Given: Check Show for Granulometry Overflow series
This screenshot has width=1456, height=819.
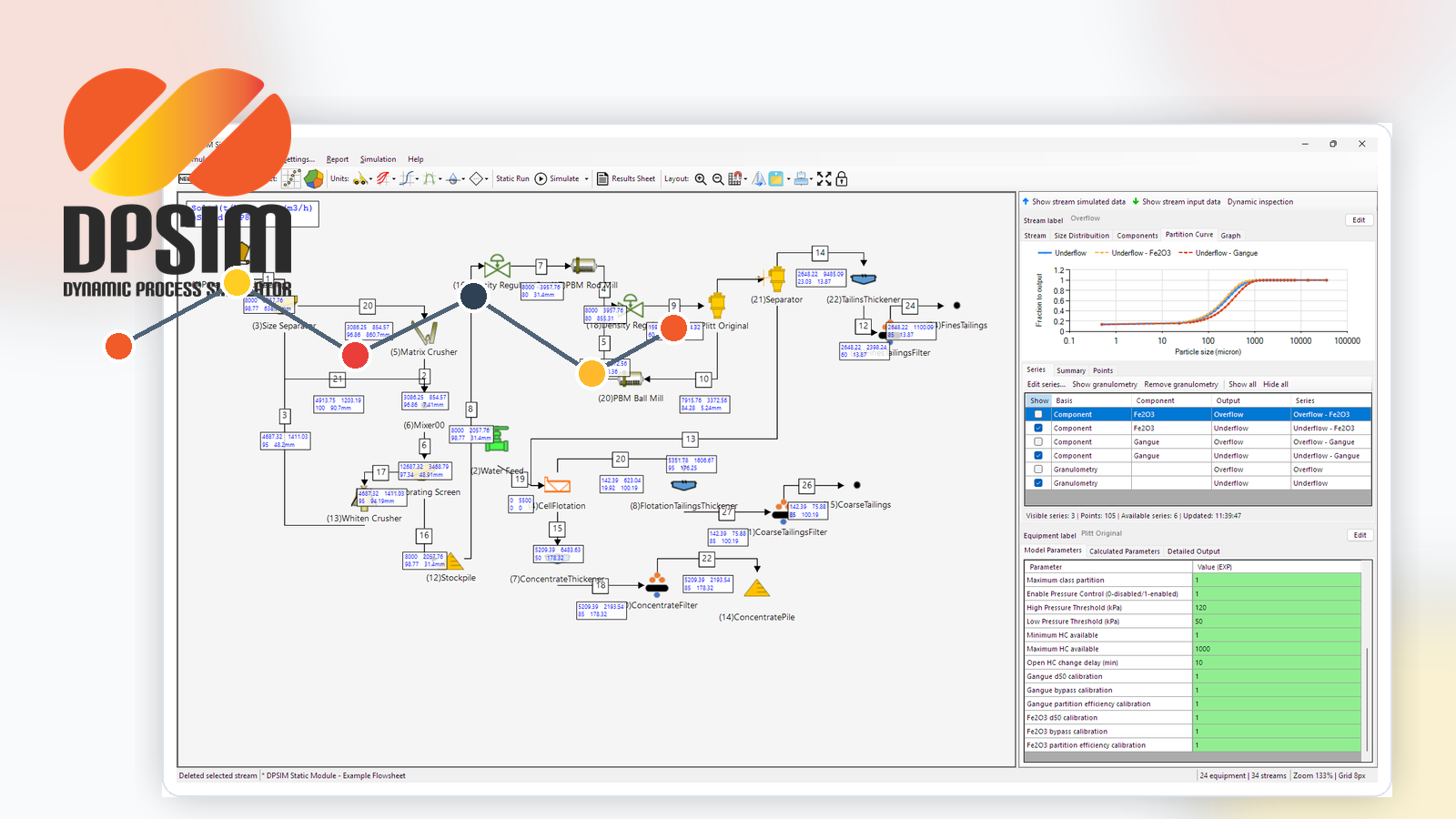Looking at the screenshot, I should pos(1038,469).
